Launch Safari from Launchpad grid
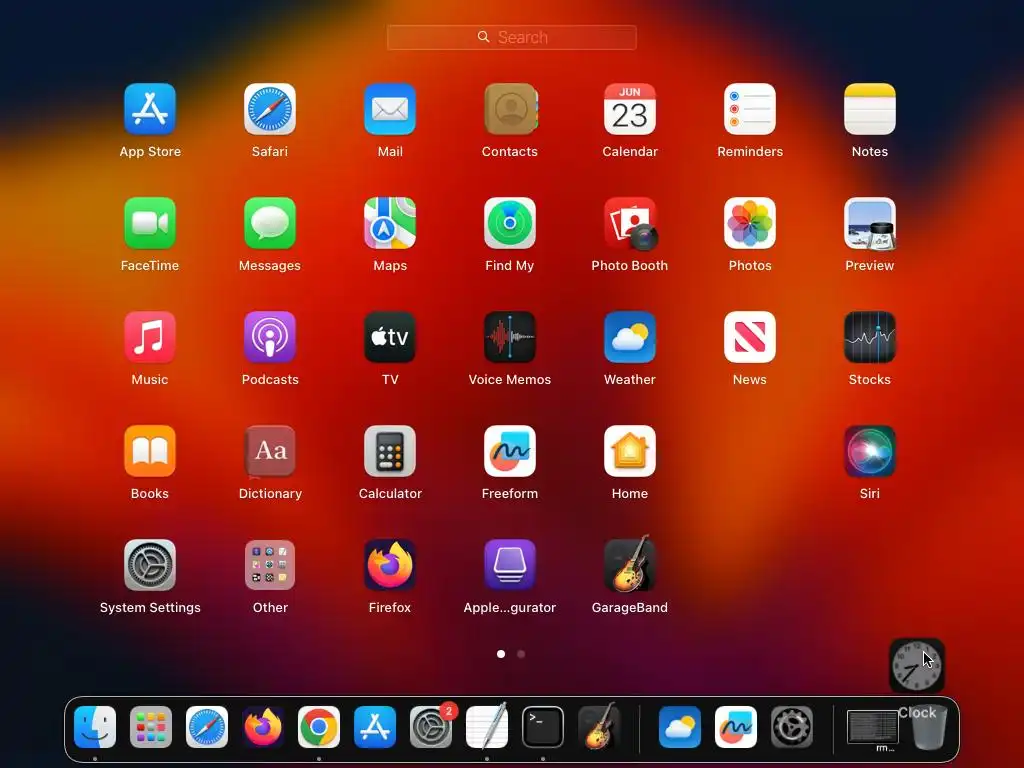 tap(270, 109)
